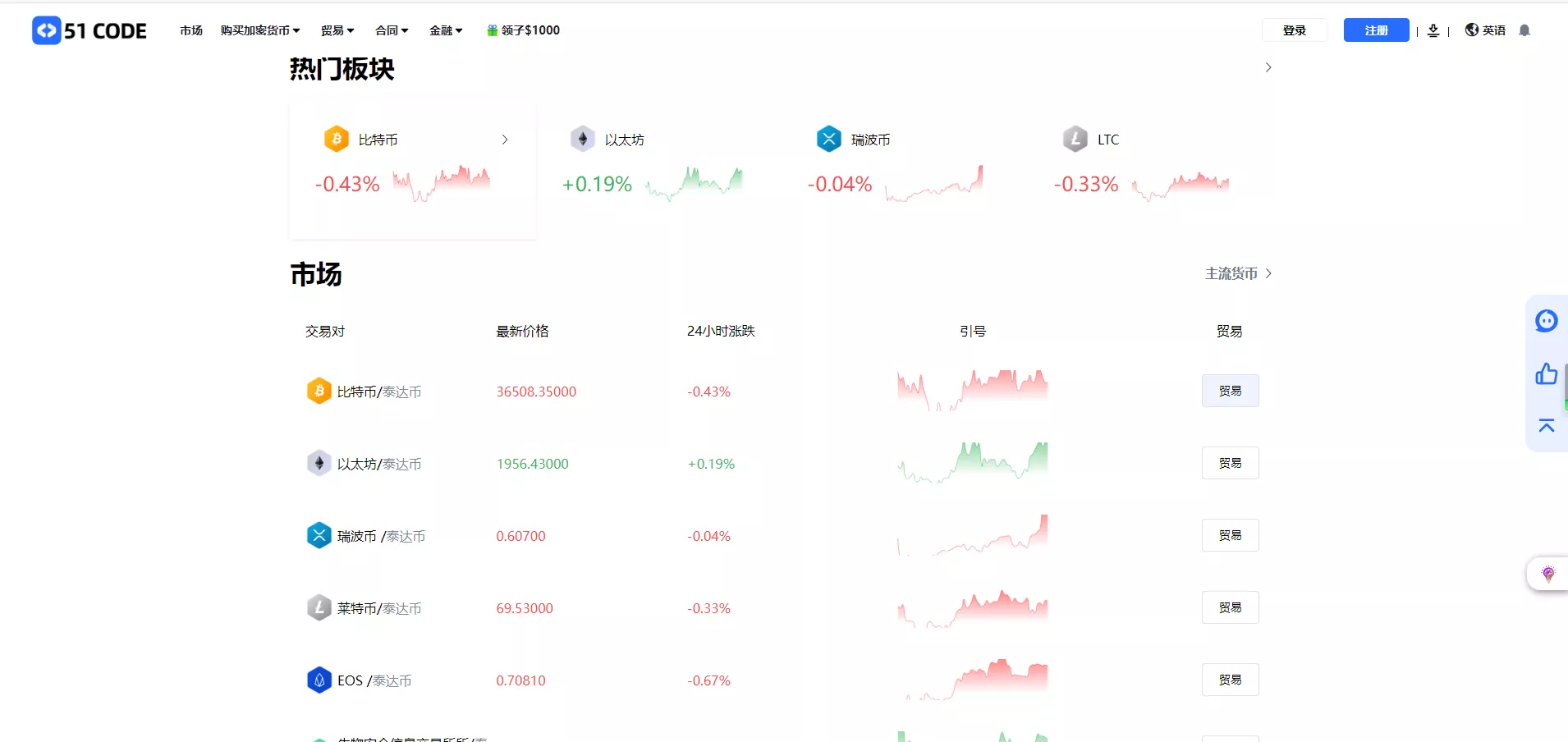Click the back-to-top arrow on the right side
The height and width of the screenshot is (742, 1568).
(x=1547, y=426)
